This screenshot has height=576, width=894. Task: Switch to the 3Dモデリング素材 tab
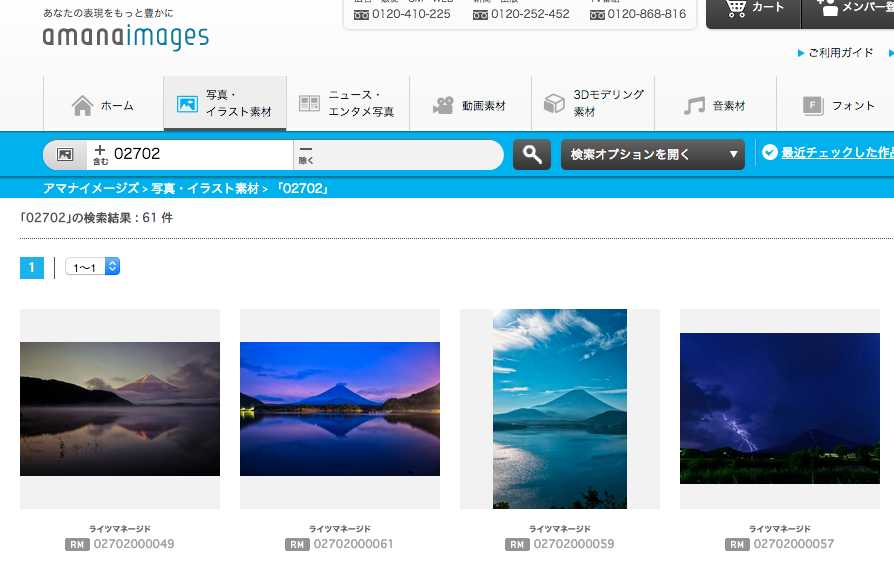pyautogui.click(x=593, y=104)
